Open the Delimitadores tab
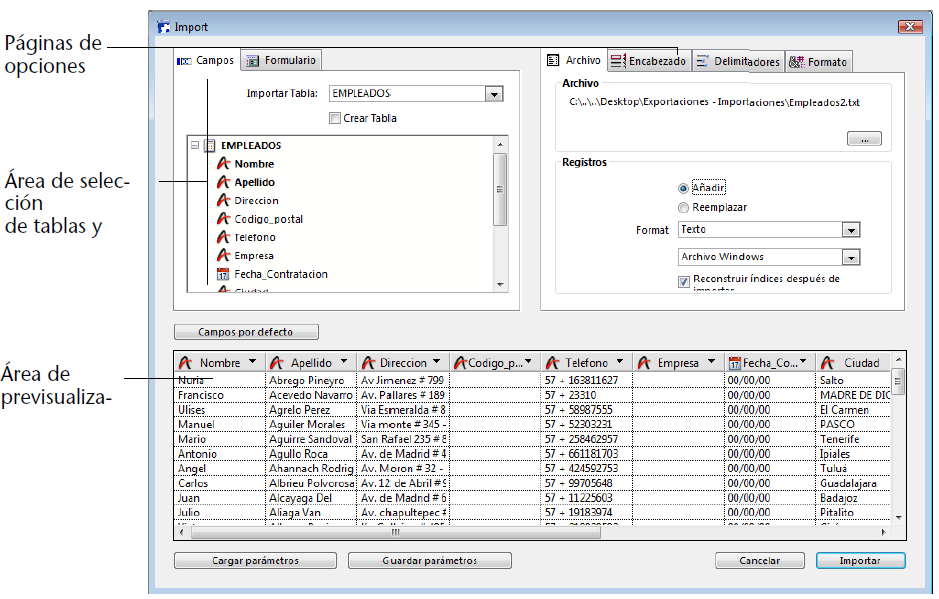 point(737,62)
